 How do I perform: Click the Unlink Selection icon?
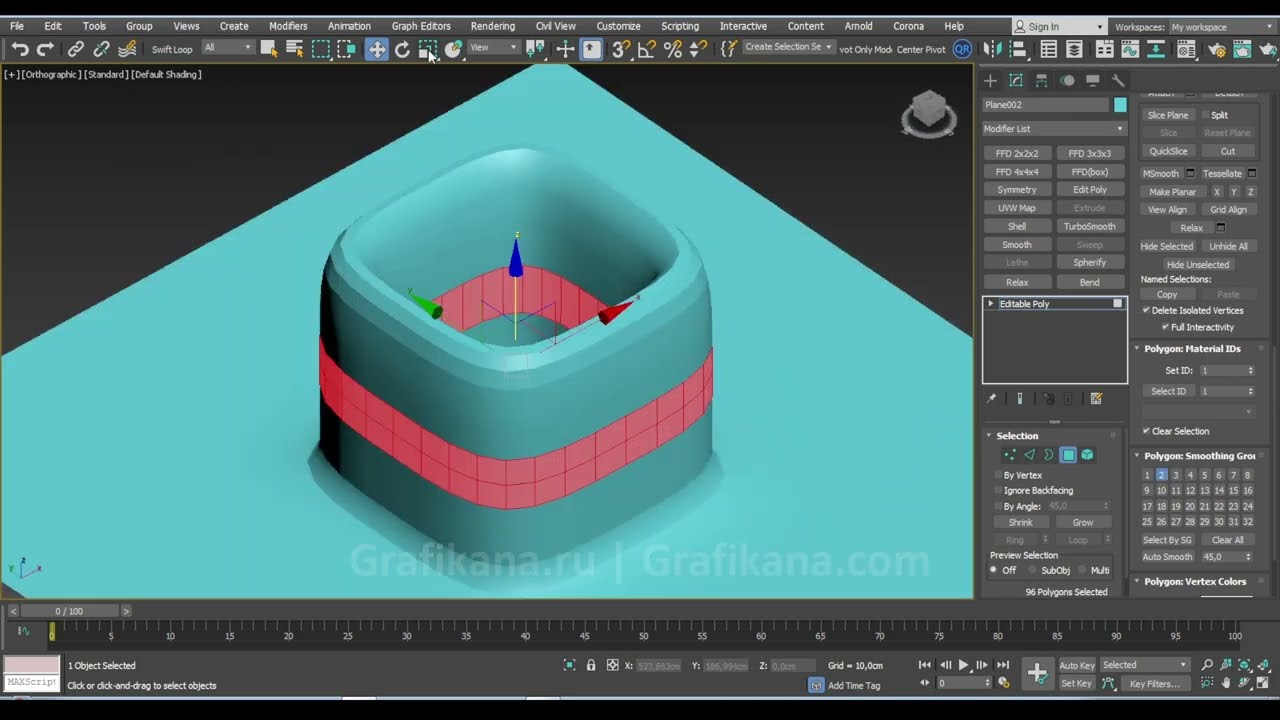click(102, 48)
